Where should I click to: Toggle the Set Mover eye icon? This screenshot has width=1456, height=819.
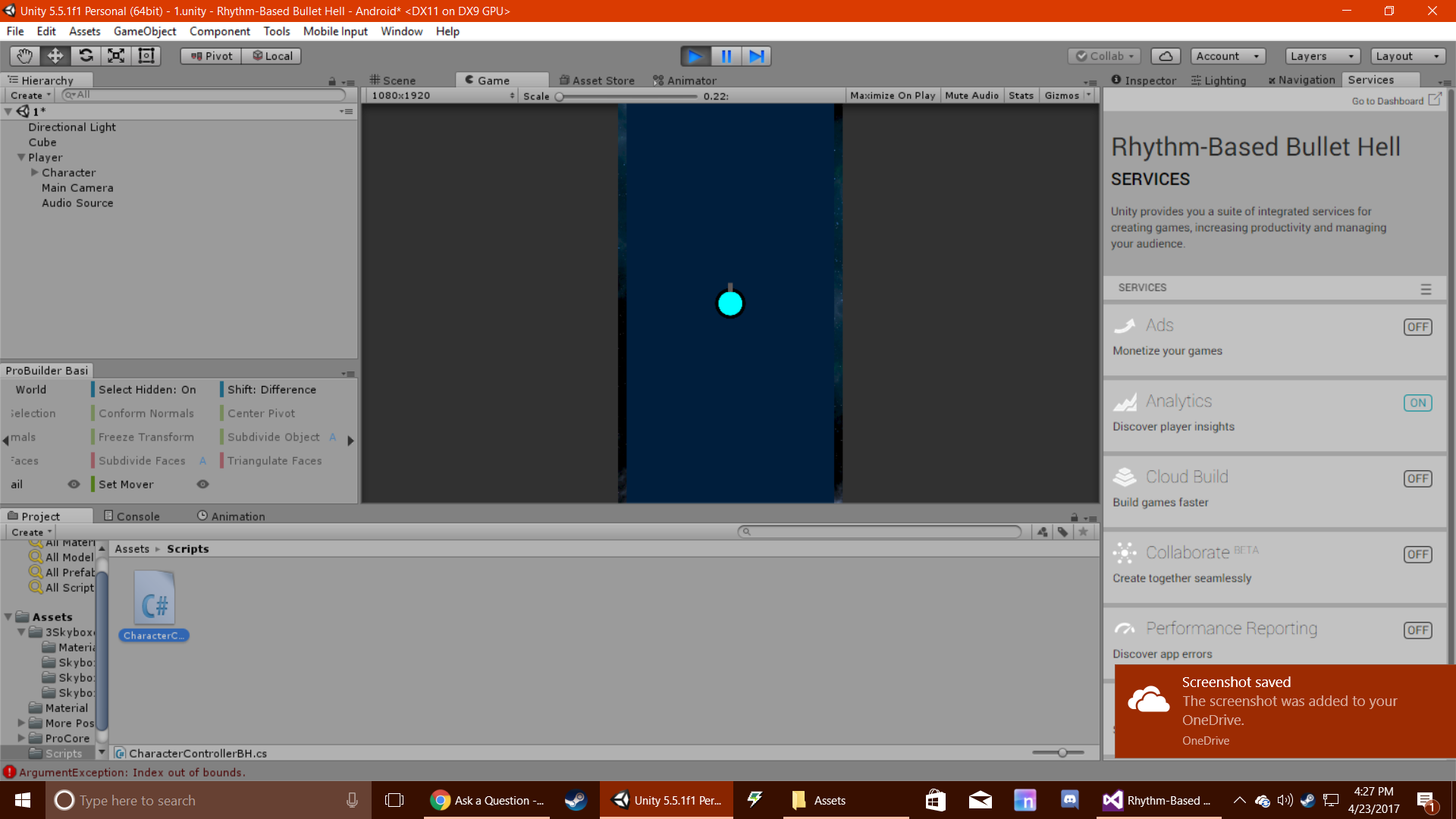(x=202, y=484)
